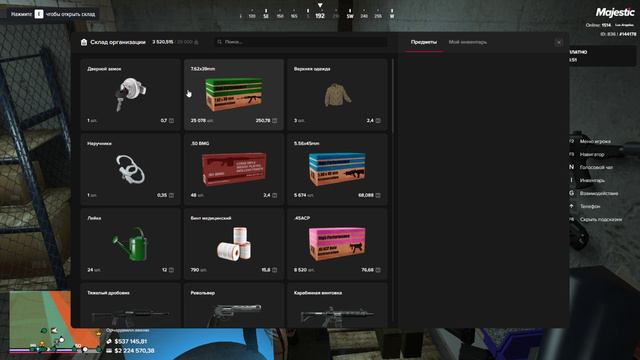Click weight icon on handcuffs card
The image size is (640, 360).
171,196
